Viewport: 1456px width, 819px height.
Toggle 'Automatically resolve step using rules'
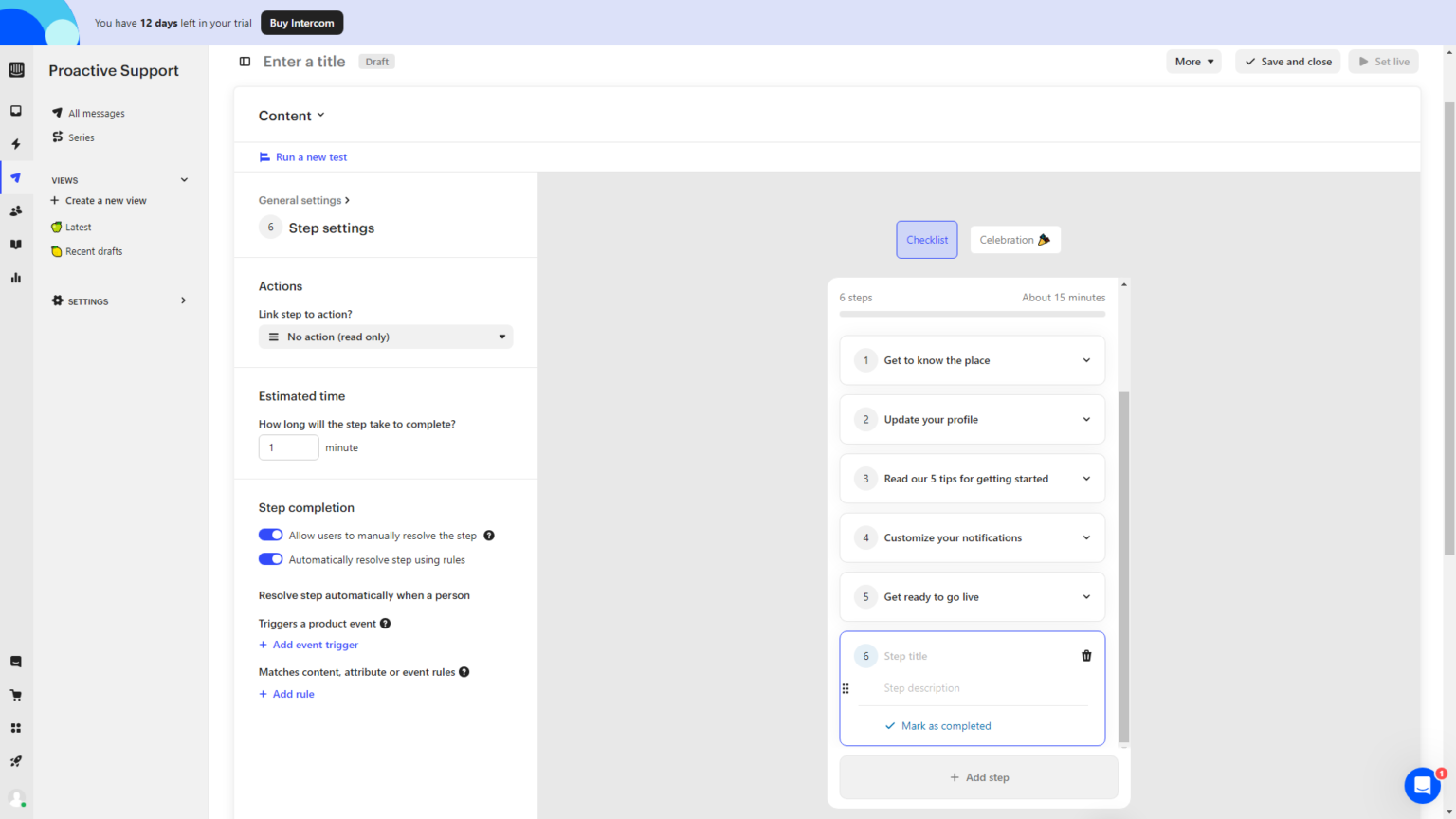coord(270,559)
